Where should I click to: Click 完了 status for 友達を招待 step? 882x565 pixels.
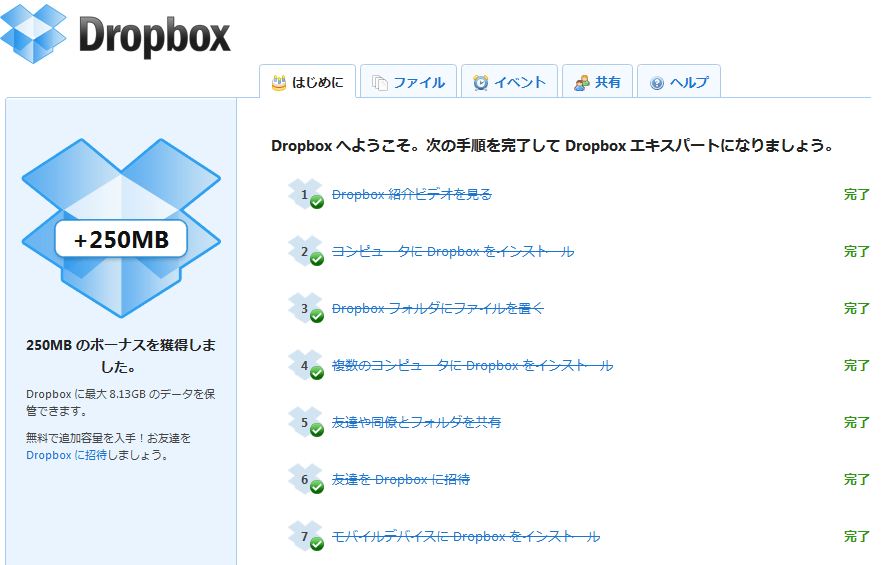coord(857,479)
